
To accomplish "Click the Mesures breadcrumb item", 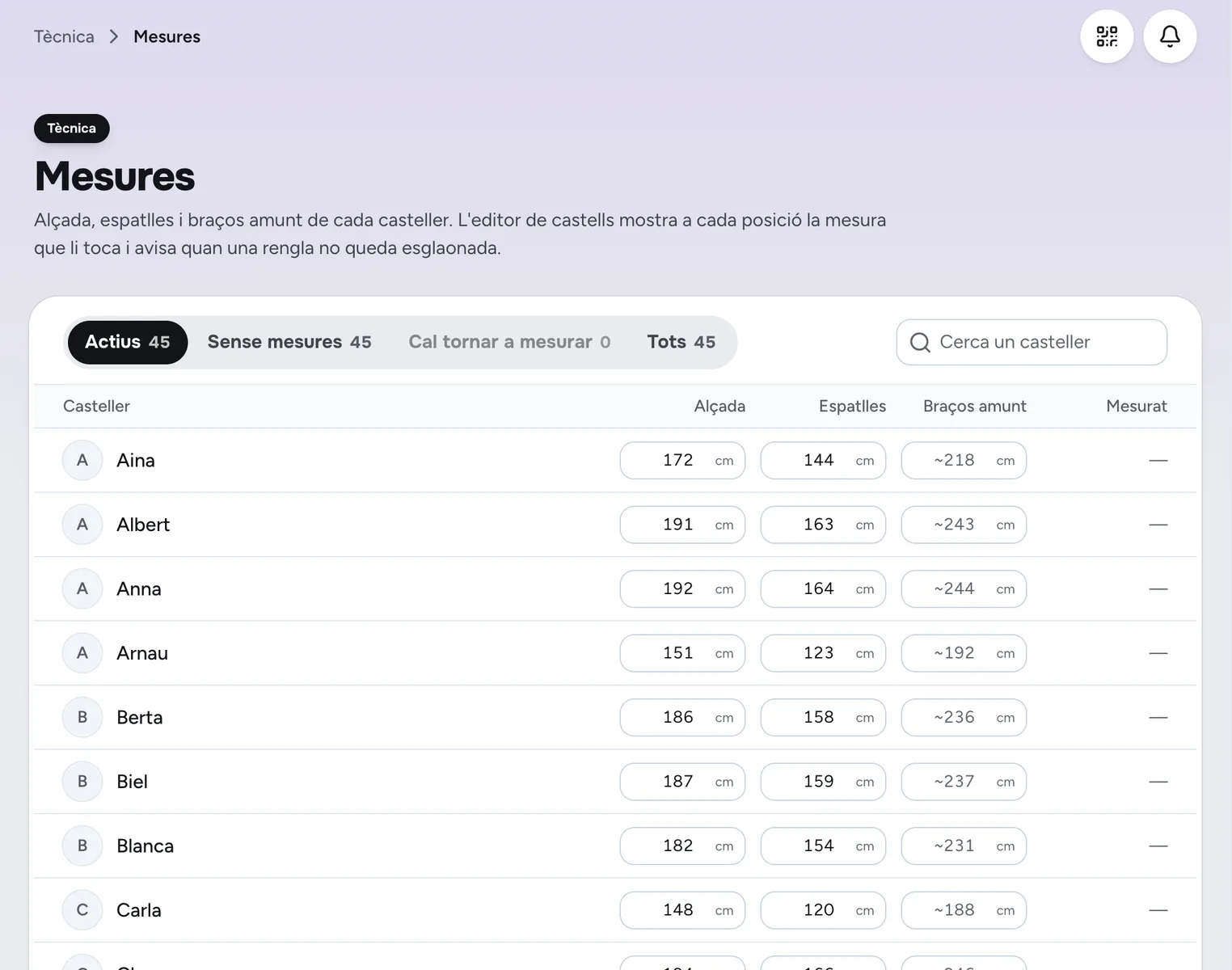I will coord(167,36).
